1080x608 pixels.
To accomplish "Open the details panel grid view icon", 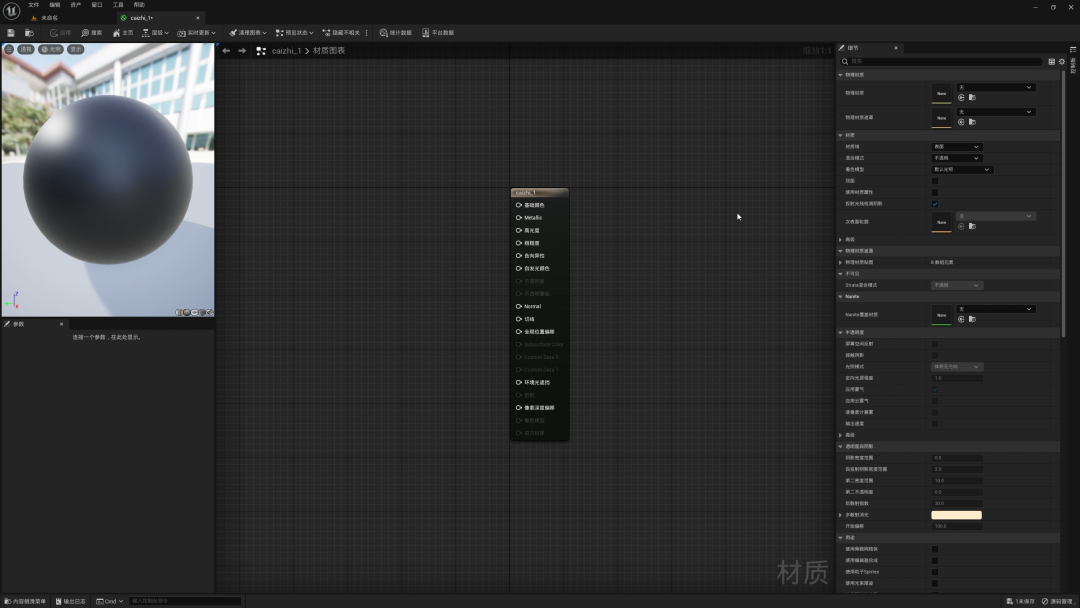I will (1052, 61).
